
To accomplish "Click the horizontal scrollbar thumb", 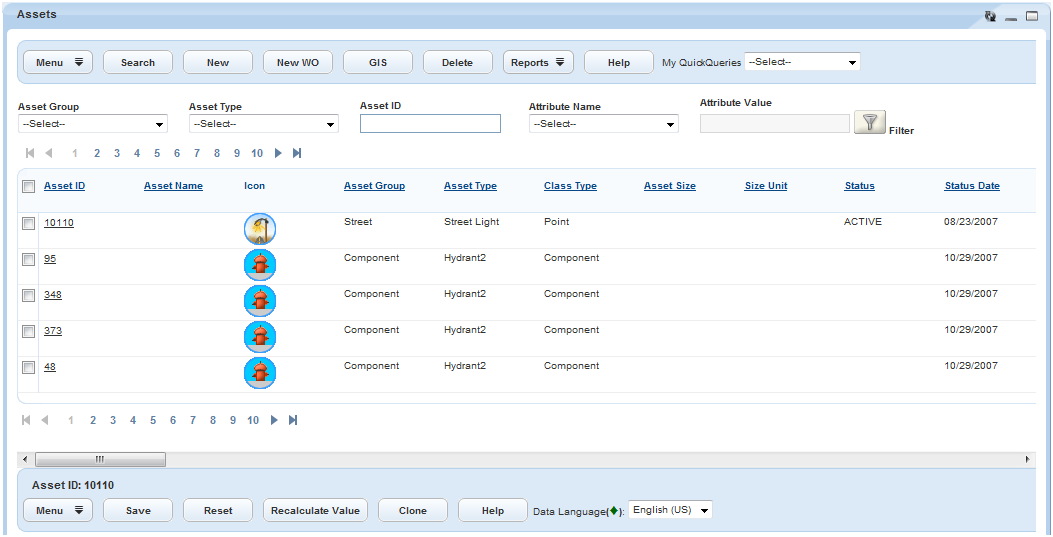I will (100, 459).
